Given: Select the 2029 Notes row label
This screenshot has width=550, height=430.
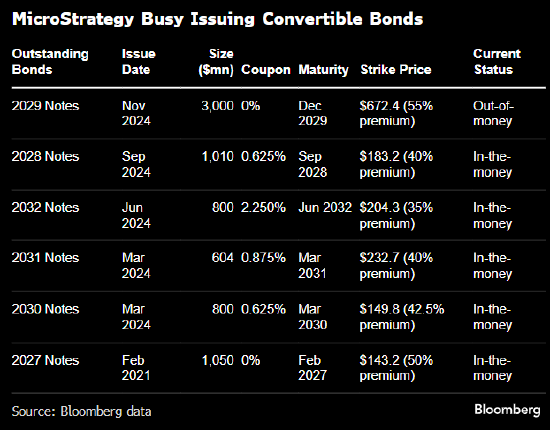Looking at the screenshot, I should (x=45, y=106).
